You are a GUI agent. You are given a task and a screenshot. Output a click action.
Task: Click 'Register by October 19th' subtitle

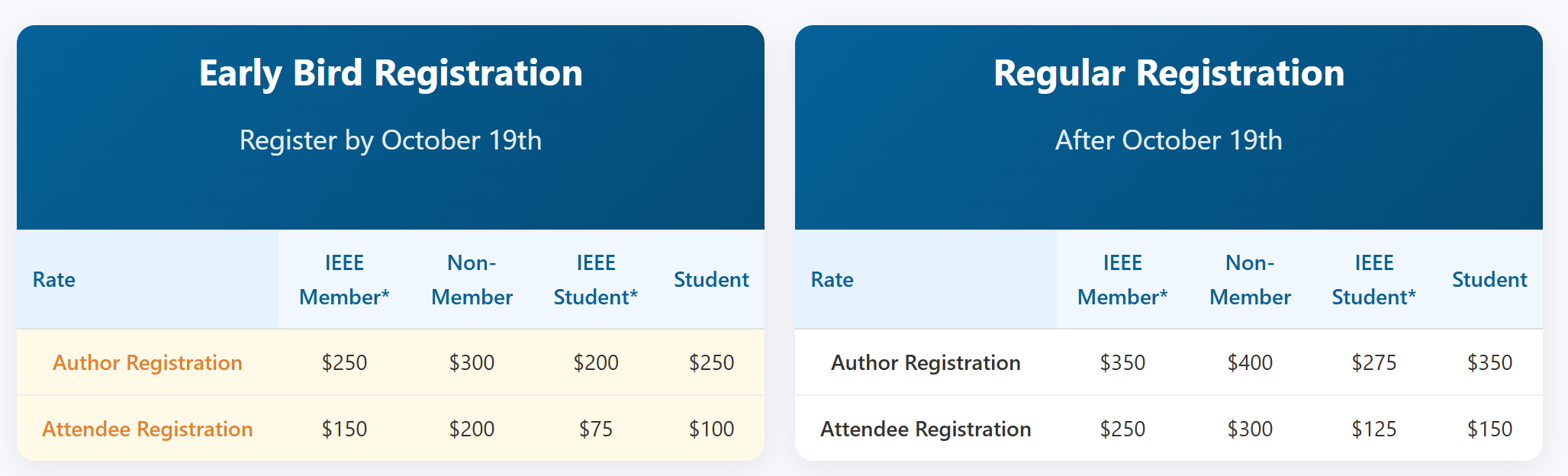coord(391,140)
